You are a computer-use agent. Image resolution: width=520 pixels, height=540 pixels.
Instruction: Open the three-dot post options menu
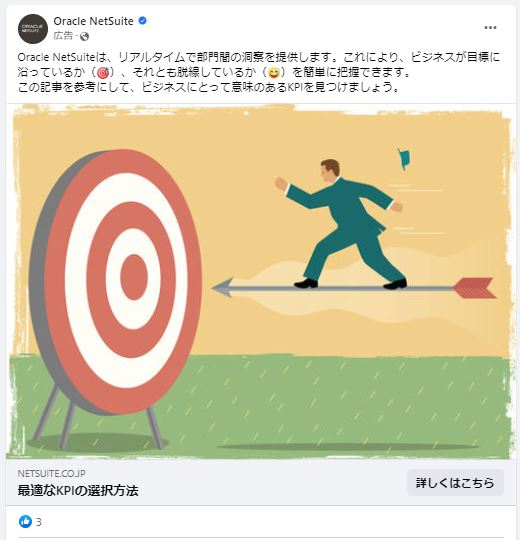pos(490,28)
